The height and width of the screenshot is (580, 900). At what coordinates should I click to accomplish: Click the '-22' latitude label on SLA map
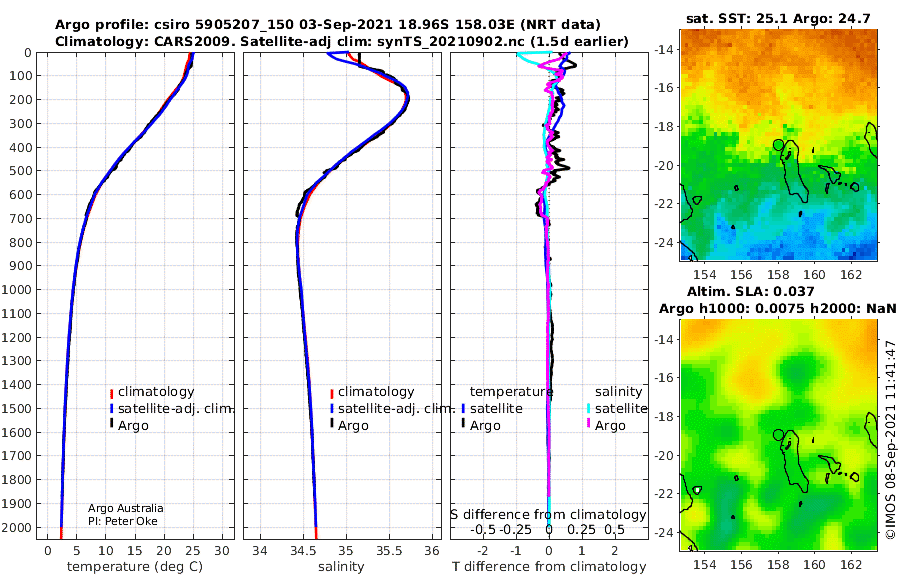click(x=663, y=493)
